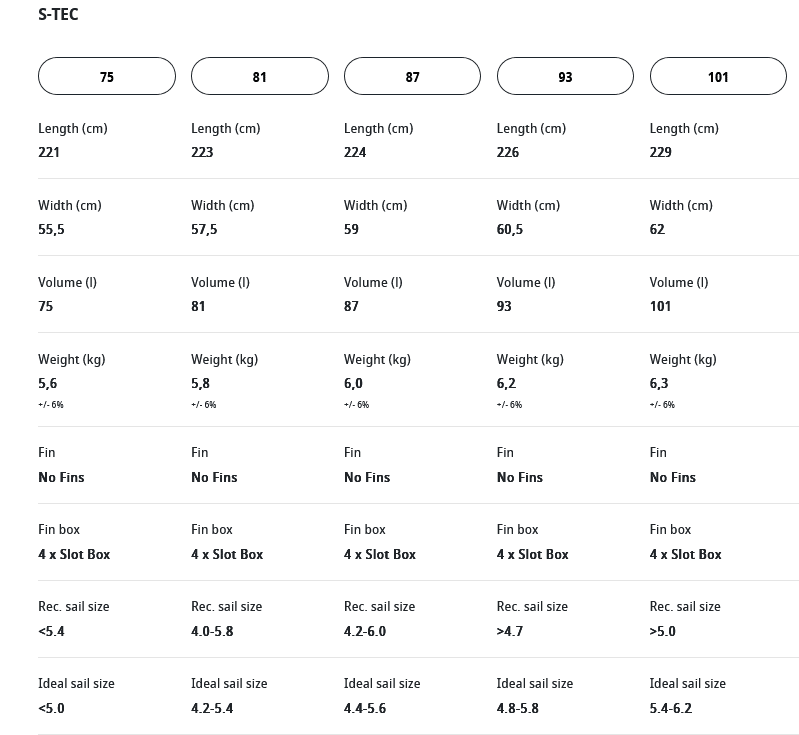Select the 81 size pill button

260,77
